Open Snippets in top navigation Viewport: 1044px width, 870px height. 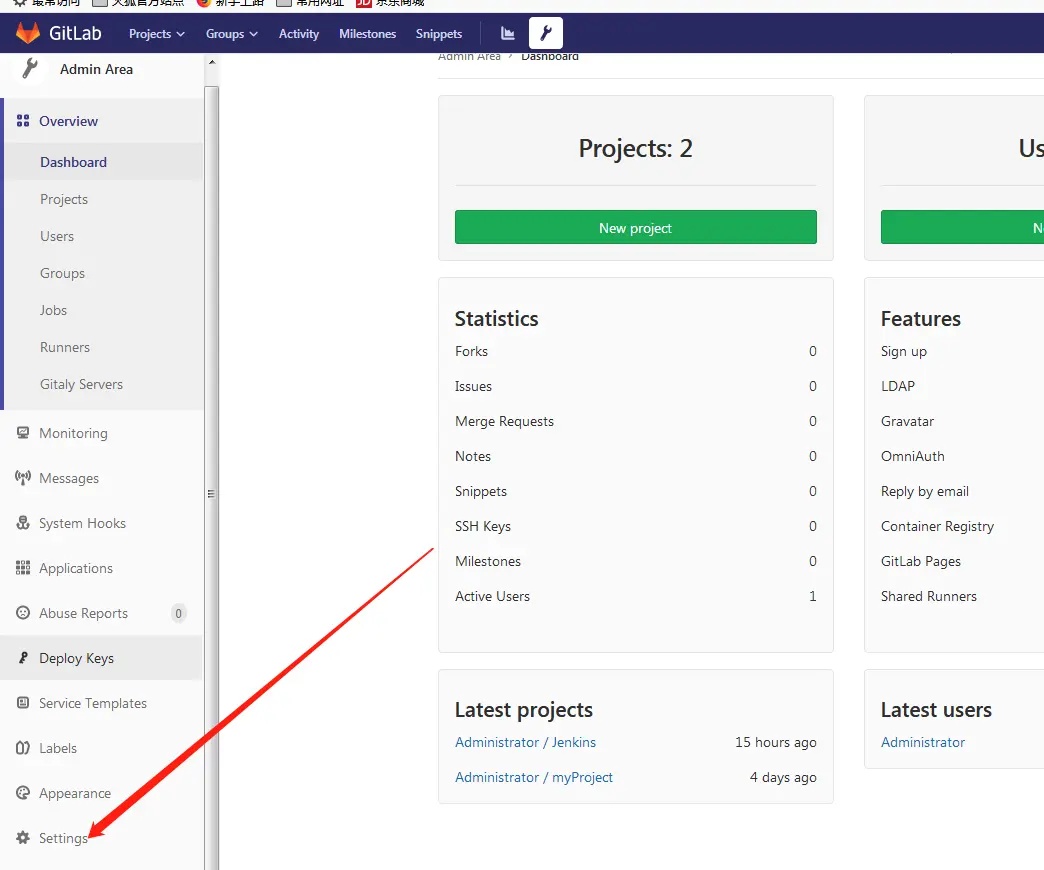point(439,34)
